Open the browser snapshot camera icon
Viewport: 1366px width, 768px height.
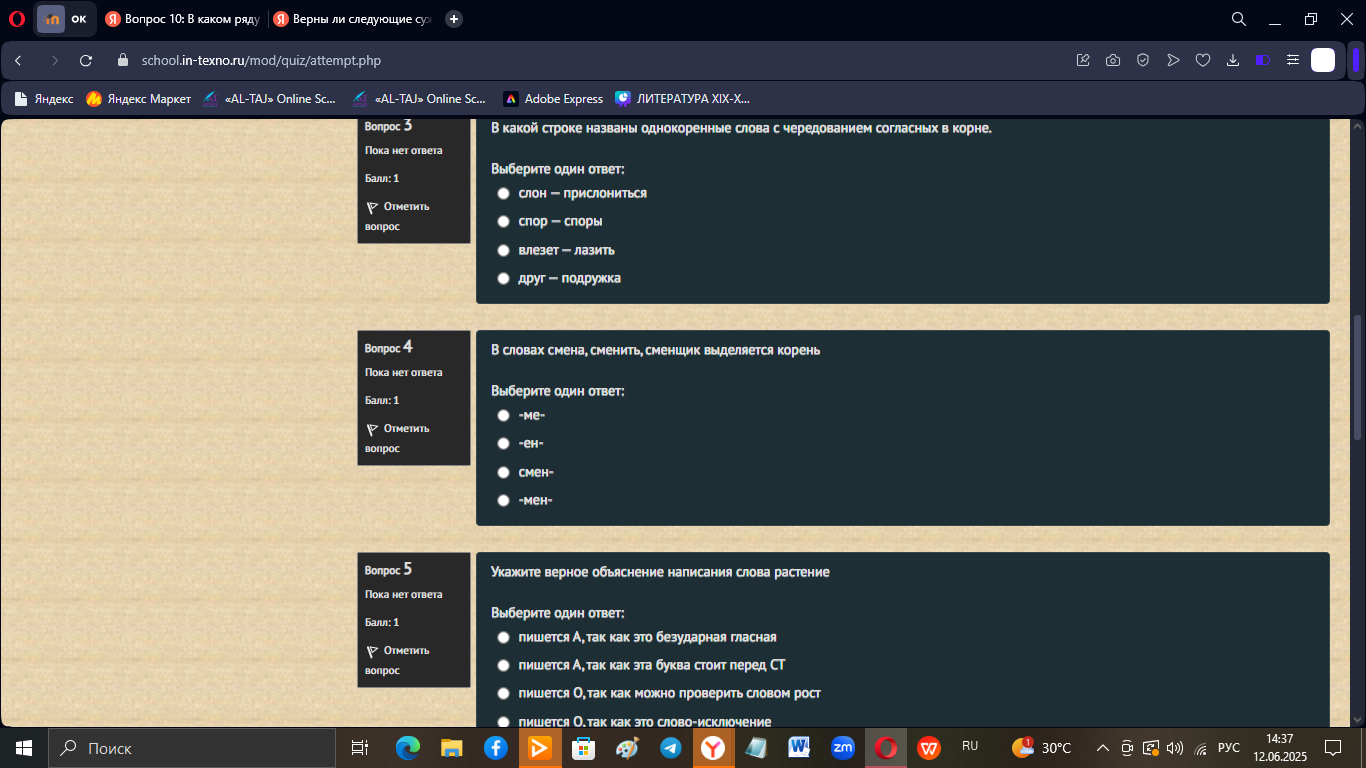1113,60
